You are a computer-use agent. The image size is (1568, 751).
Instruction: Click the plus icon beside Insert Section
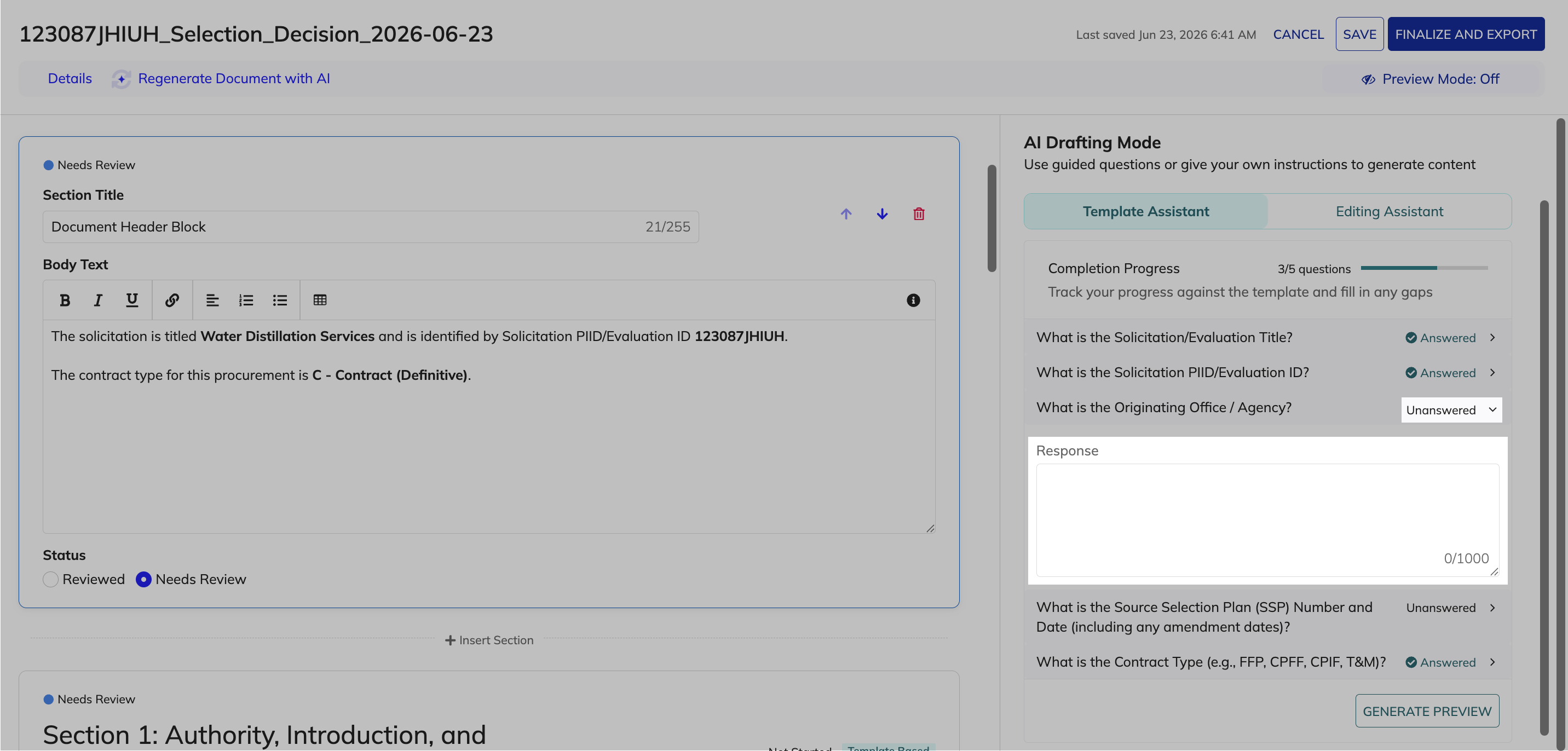pos(450,640)
